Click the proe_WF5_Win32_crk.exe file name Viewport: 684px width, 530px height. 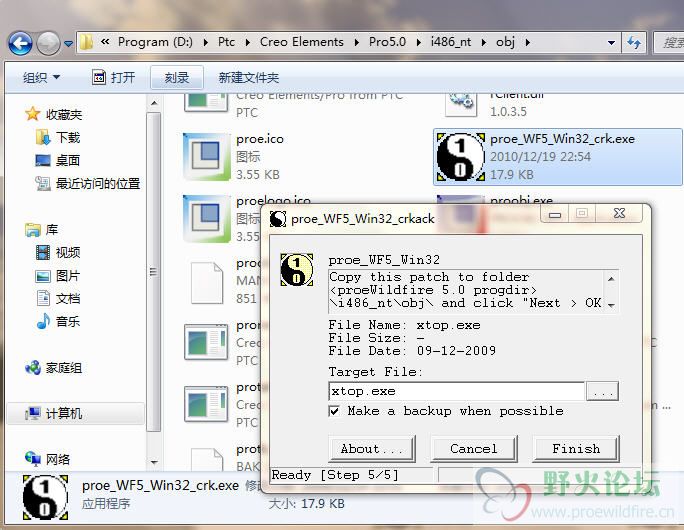(562, 139)
